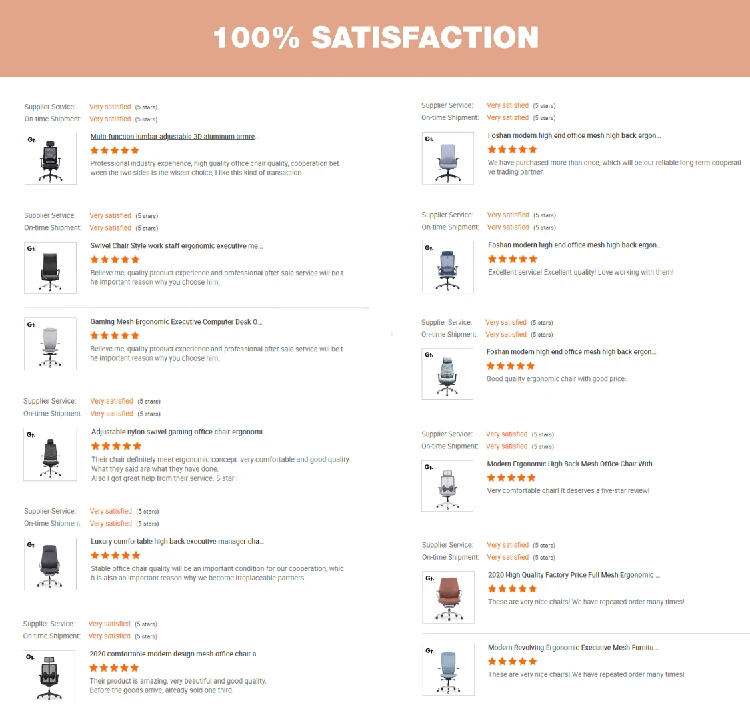
Task: Click the star rating above "Good quality ergonomic chair" review
Action: point(512,366)
